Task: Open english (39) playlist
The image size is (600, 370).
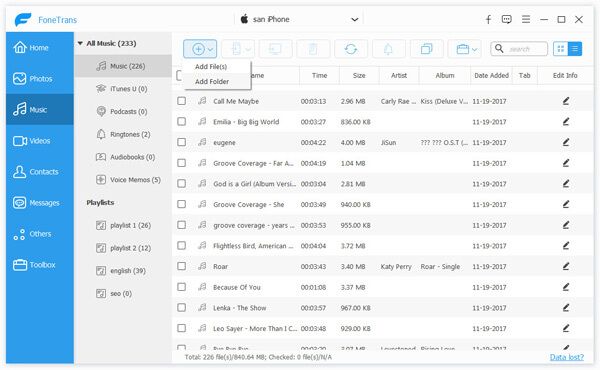Action: pos(123,271)
